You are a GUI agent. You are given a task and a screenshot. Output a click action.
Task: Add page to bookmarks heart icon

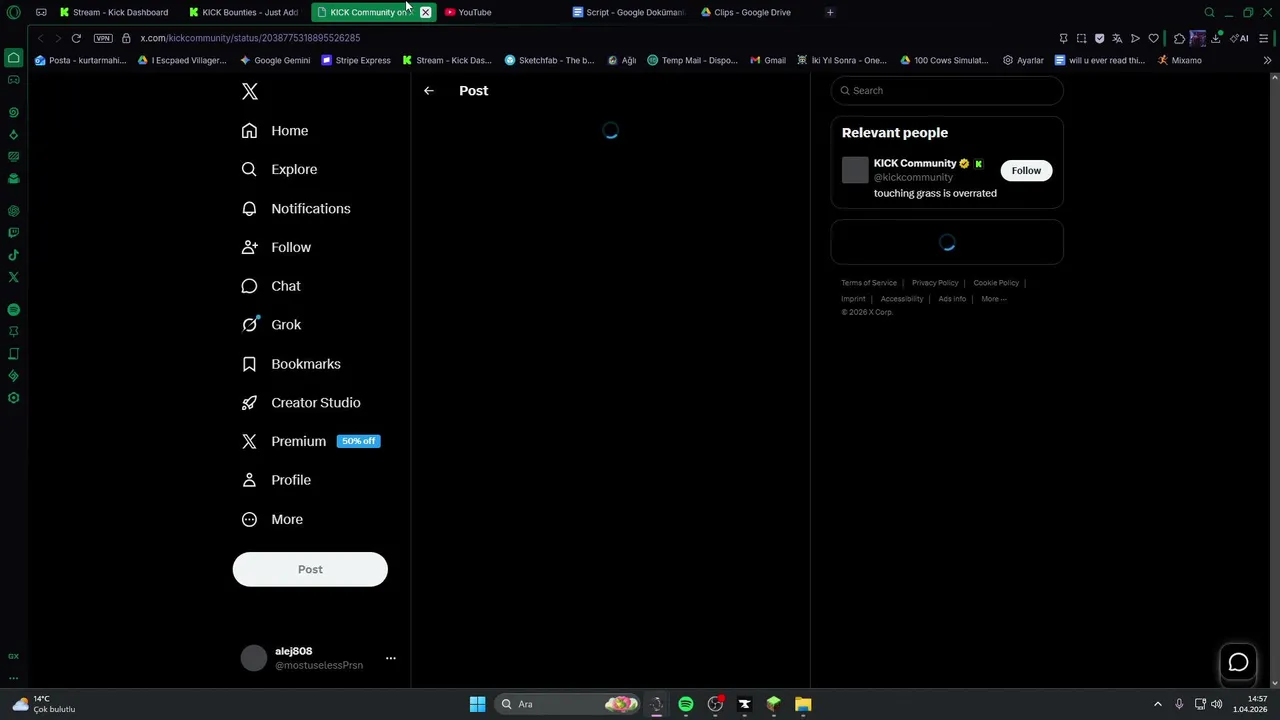click(x=1153, y=38)
